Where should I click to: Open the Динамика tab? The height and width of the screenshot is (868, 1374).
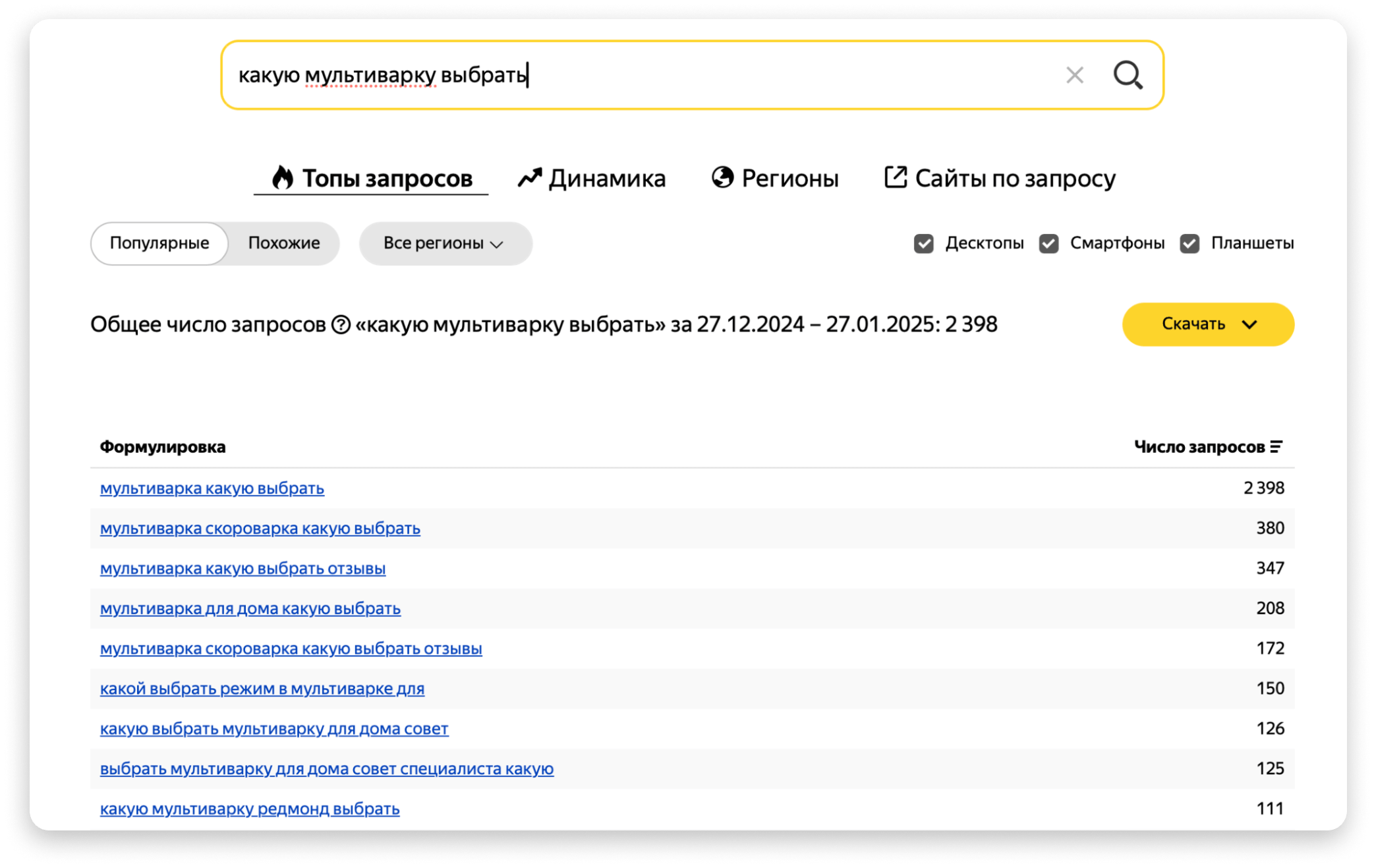coord(606,178)
